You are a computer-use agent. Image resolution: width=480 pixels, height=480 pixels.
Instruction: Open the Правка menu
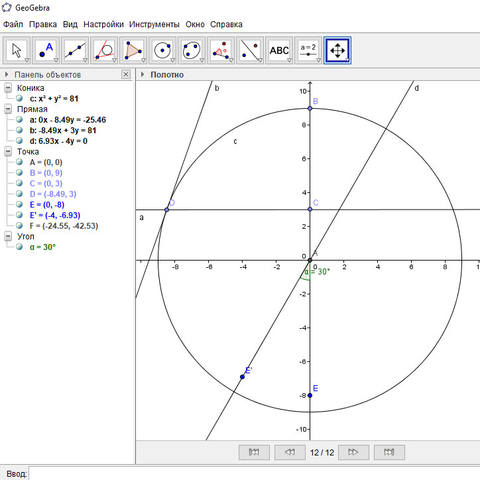click(x=43, y=24)
